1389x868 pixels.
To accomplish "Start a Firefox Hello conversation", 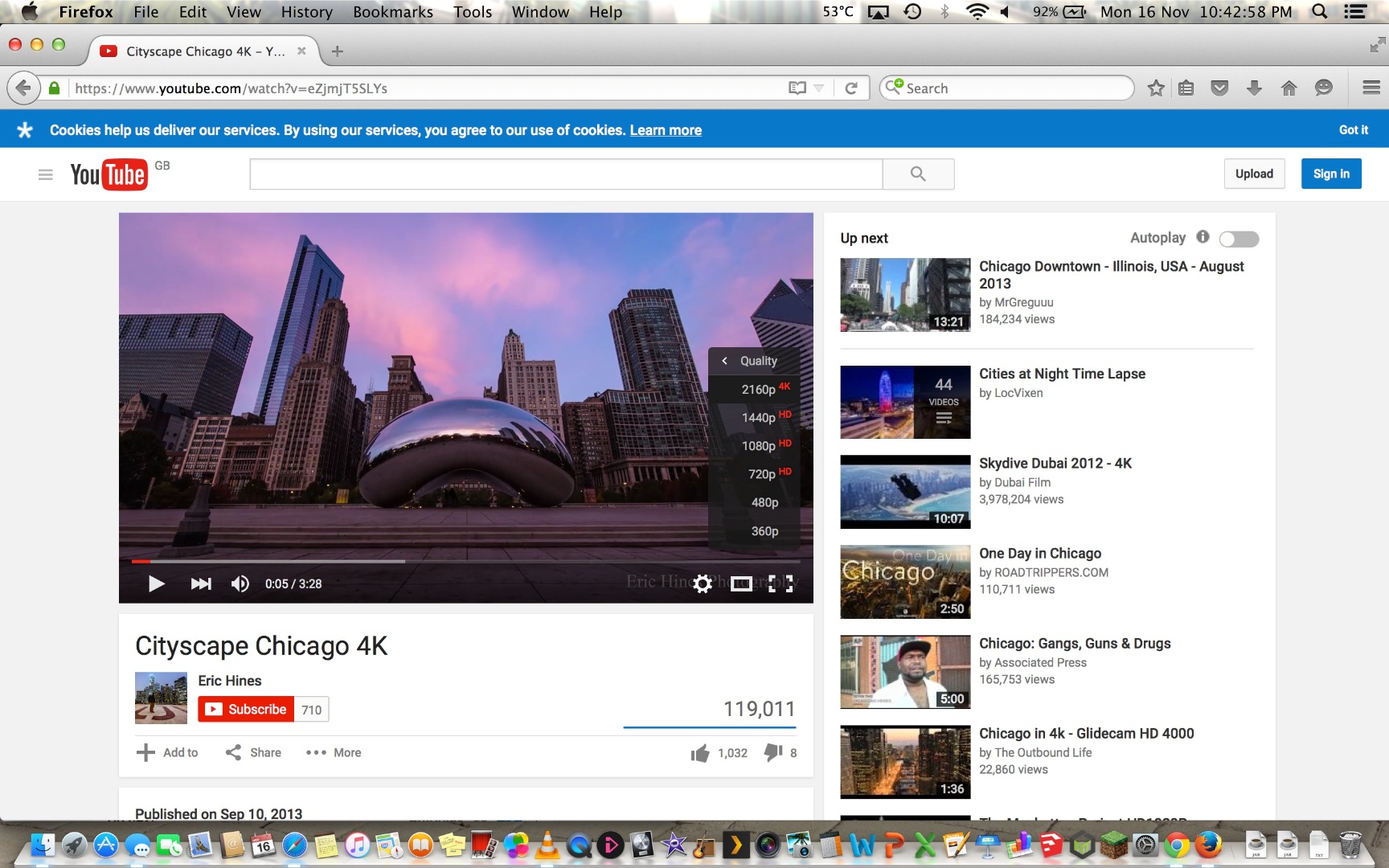I will click(x=1323, y=88).
